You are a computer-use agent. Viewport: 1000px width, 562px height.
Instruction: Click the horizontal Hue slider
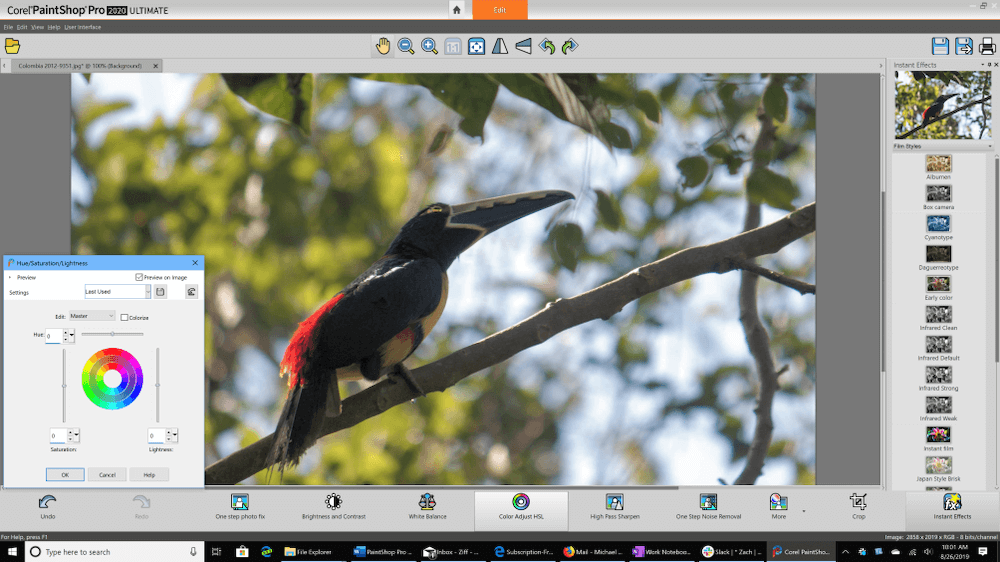pyautogui.click(x=112, y=333)
